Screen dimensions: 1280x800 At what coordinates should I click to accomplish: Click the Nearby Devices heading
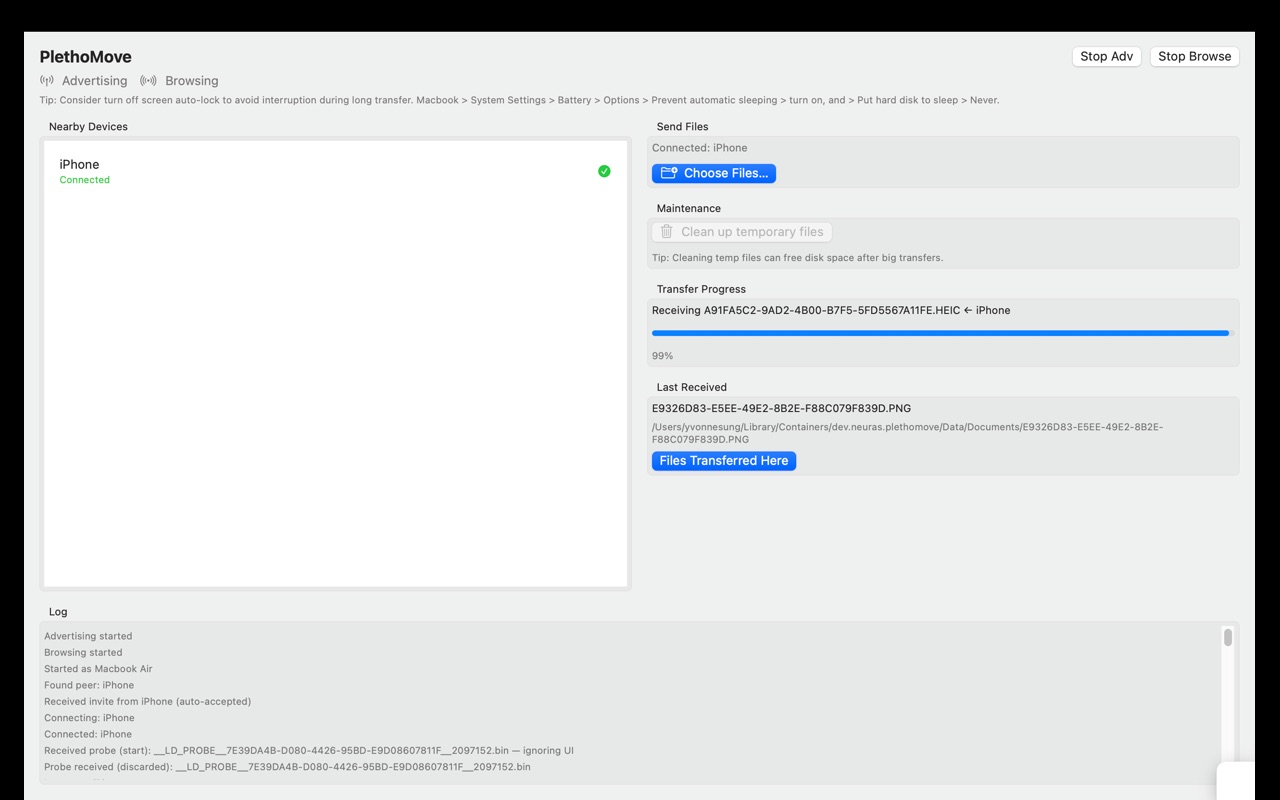tap(88, 127)
